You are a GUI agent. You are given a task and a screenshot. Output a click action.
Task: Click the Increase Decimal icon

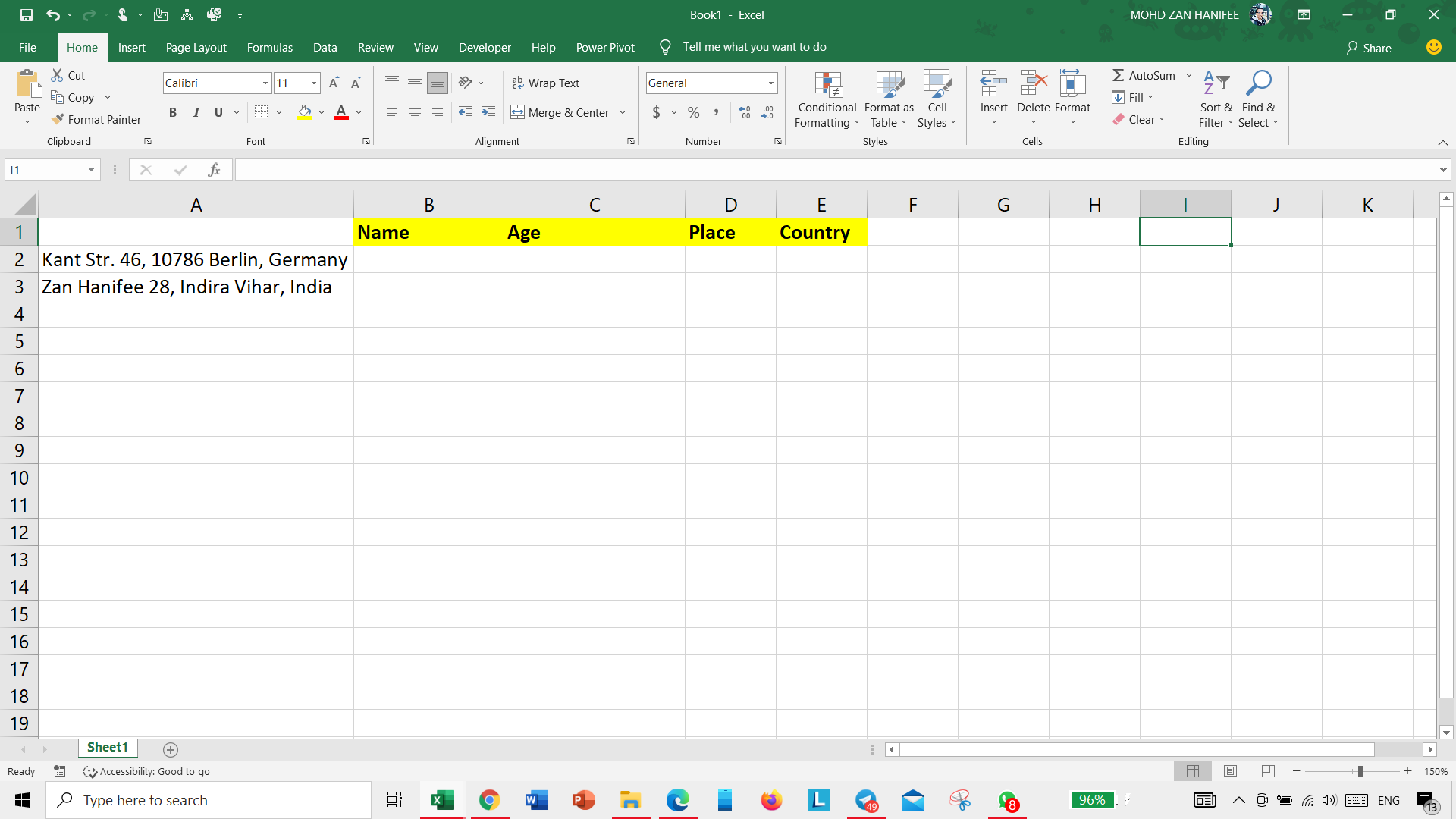(x=745, y=112)
